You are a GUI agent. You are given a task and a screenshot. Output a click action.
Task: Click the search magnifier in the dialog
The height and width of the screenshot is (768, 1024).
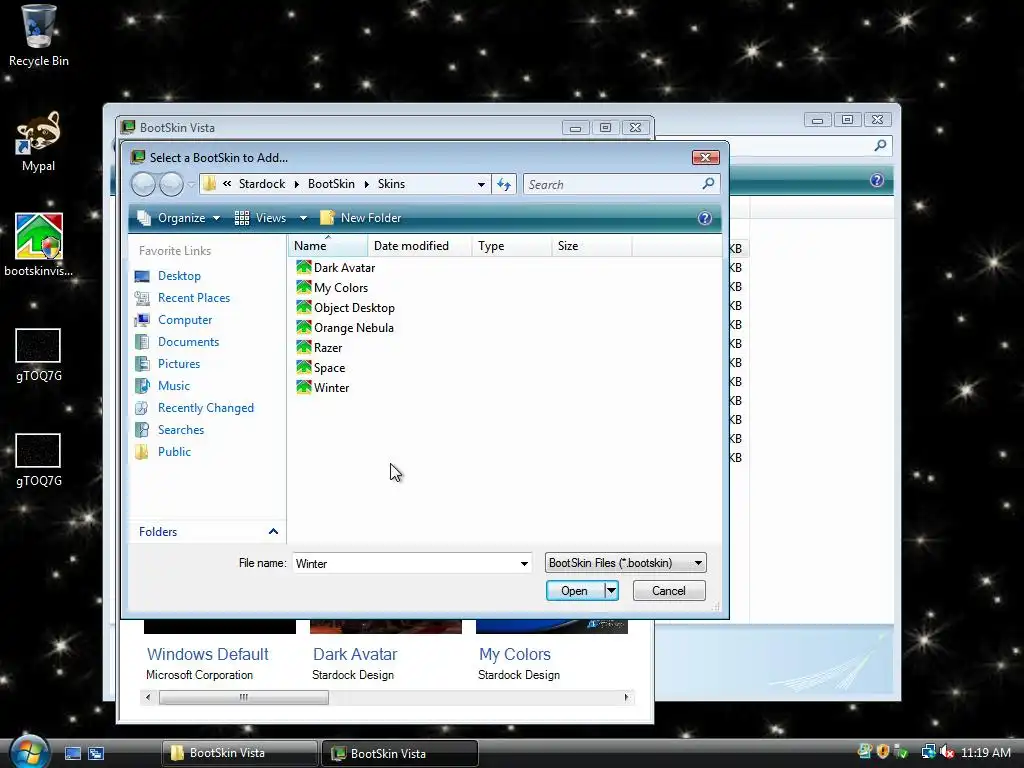pos(709,184)
